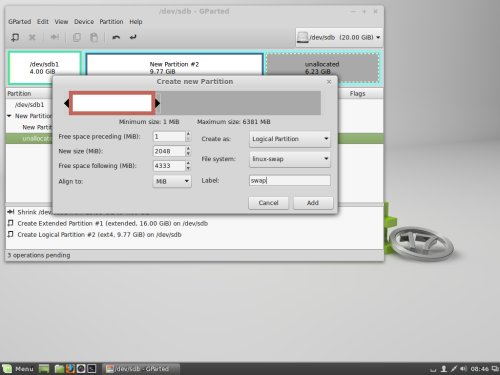Click the New size input field
This screenshot has height=375, width=500.
(169, 151)
